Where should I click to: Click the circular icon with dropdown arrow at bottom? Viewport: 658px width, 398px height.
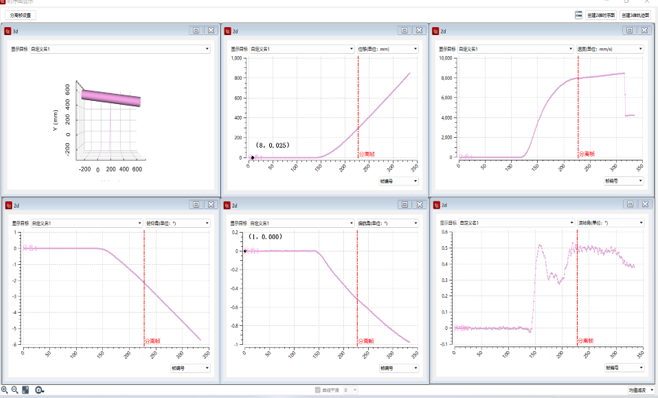pyautogui.click(x=39, y=390)
